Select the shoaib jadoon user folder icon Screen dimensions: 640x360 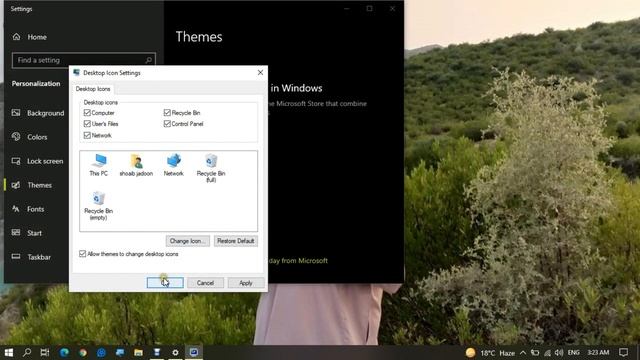point(136,165)
